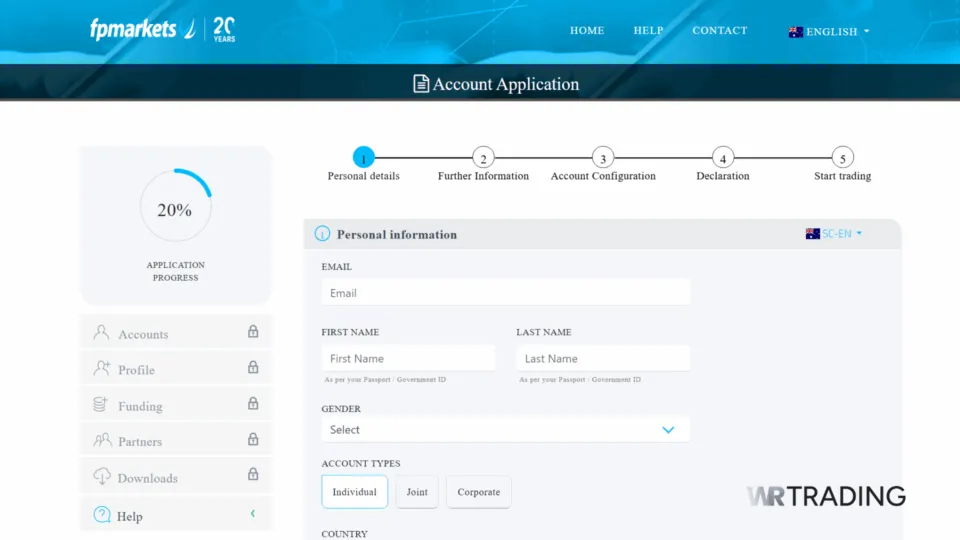Viewport: 960px width, 540px height.
Task: Open the ENGLISH language dropdown
Action: pyautogui.click(x=830, y=32)
